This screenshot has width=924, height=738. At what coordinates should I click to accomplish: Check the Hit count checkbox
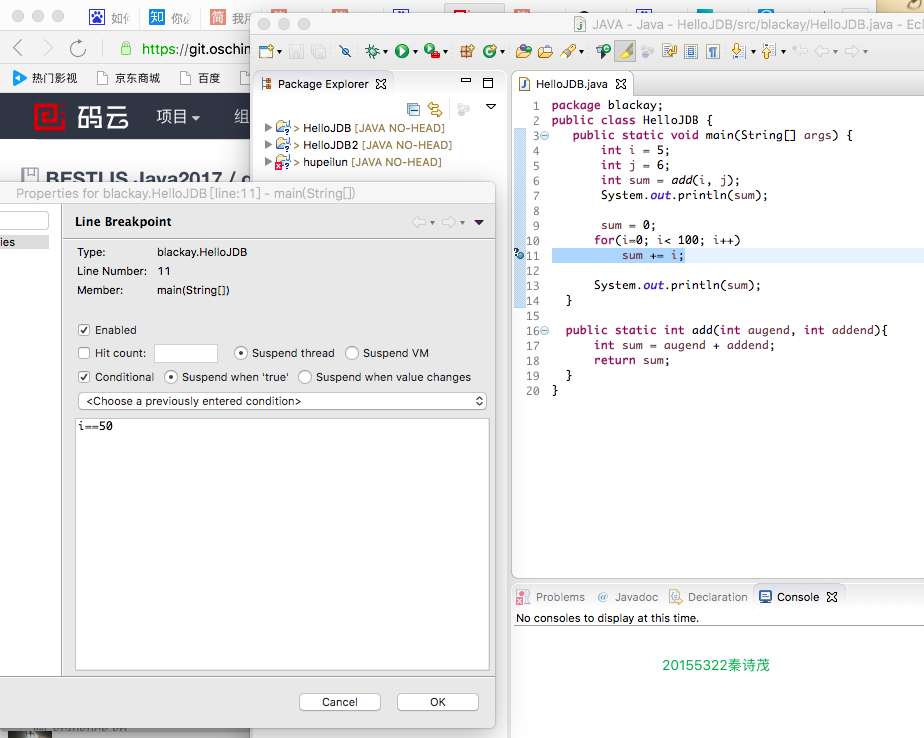pyautogui.click(x=84, y=353)
